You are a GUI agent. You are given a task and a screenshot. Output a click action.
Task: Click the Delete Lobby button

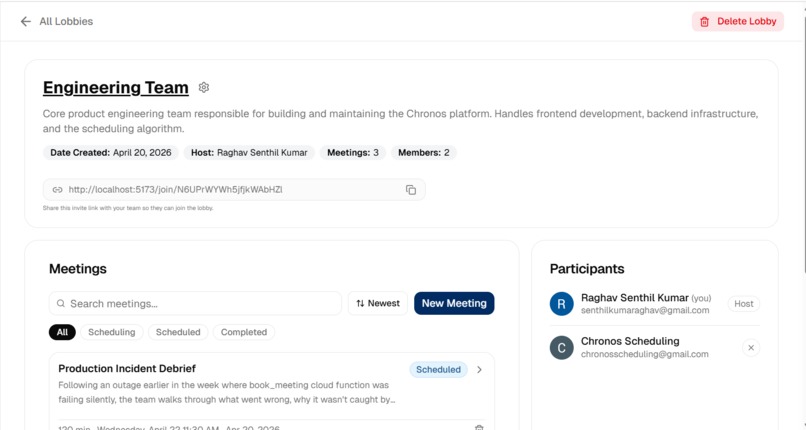click(x=738, y=22)
